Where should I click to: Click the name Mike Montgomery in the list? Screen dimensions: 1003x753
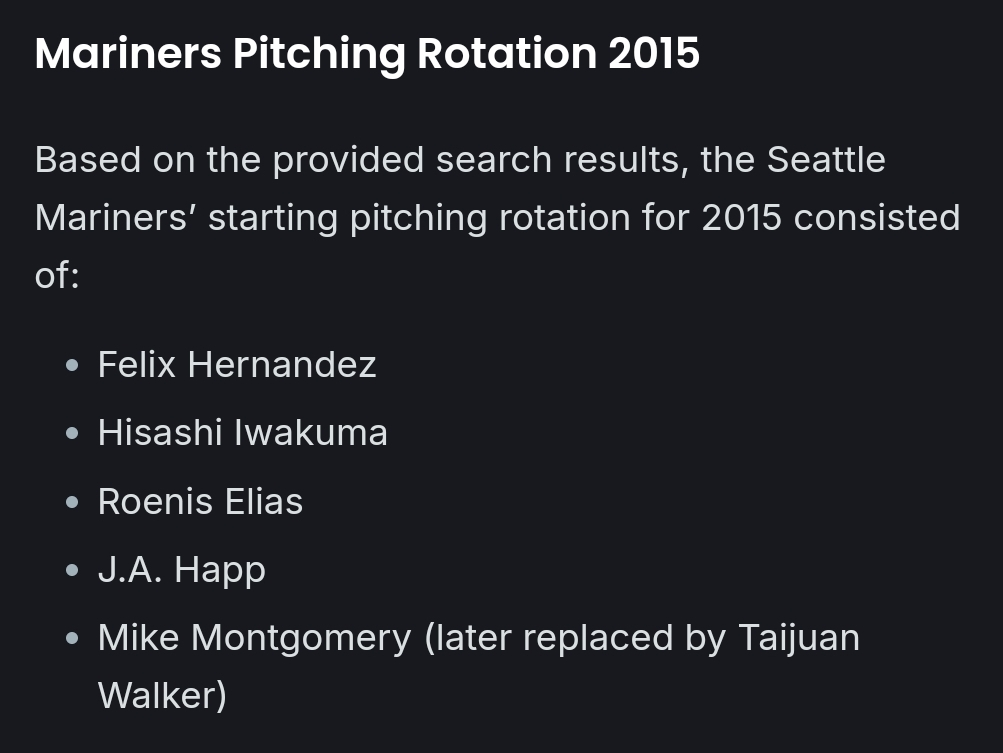[255, 638]
